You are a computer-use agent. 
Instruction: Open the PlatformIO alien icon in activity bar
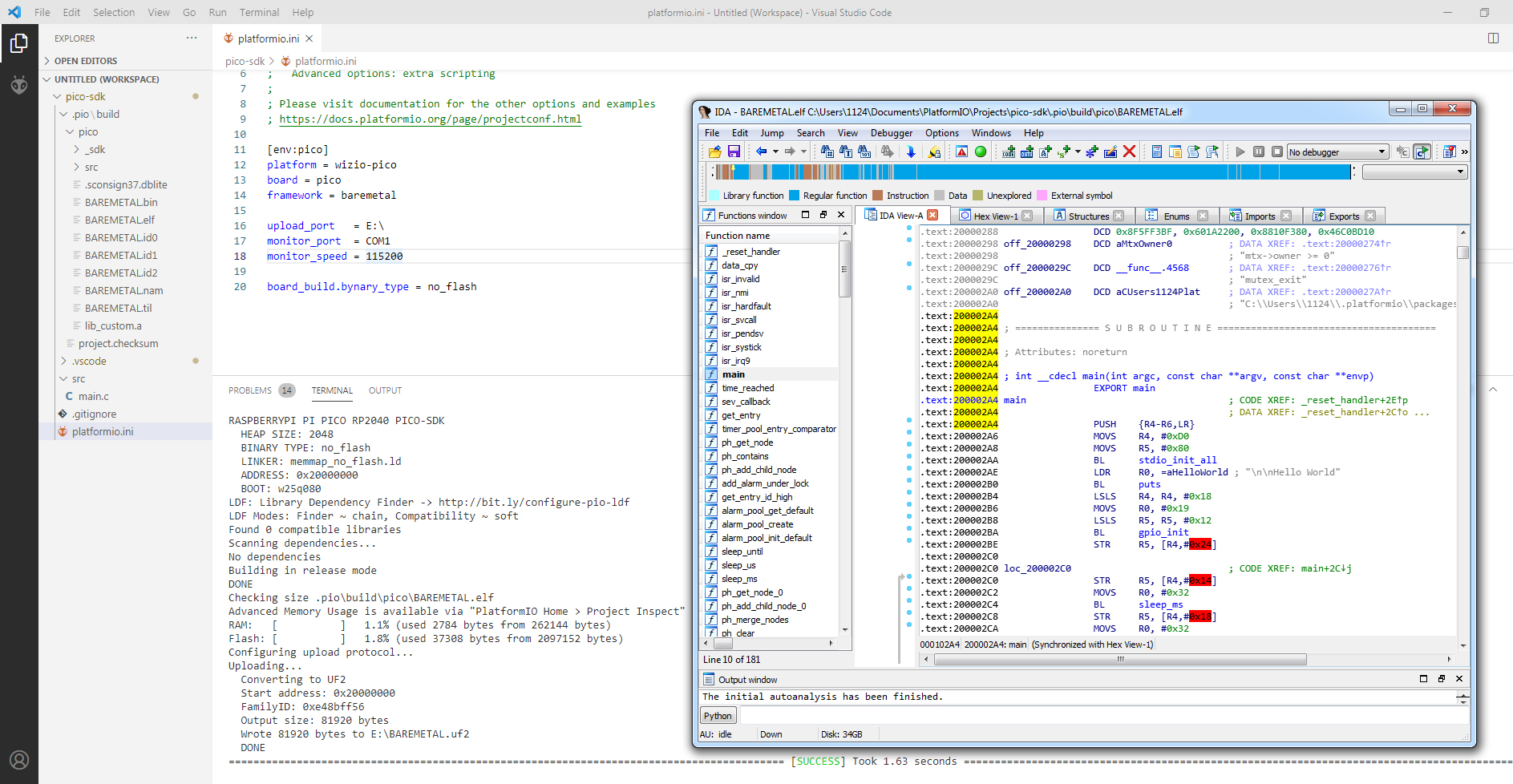19,84
